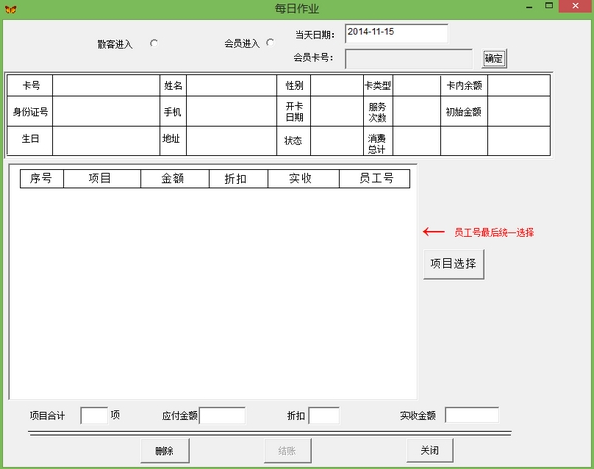Click the 员工号 column header
The height and width of the screenshot is (469, 594).
pos(375,178)
